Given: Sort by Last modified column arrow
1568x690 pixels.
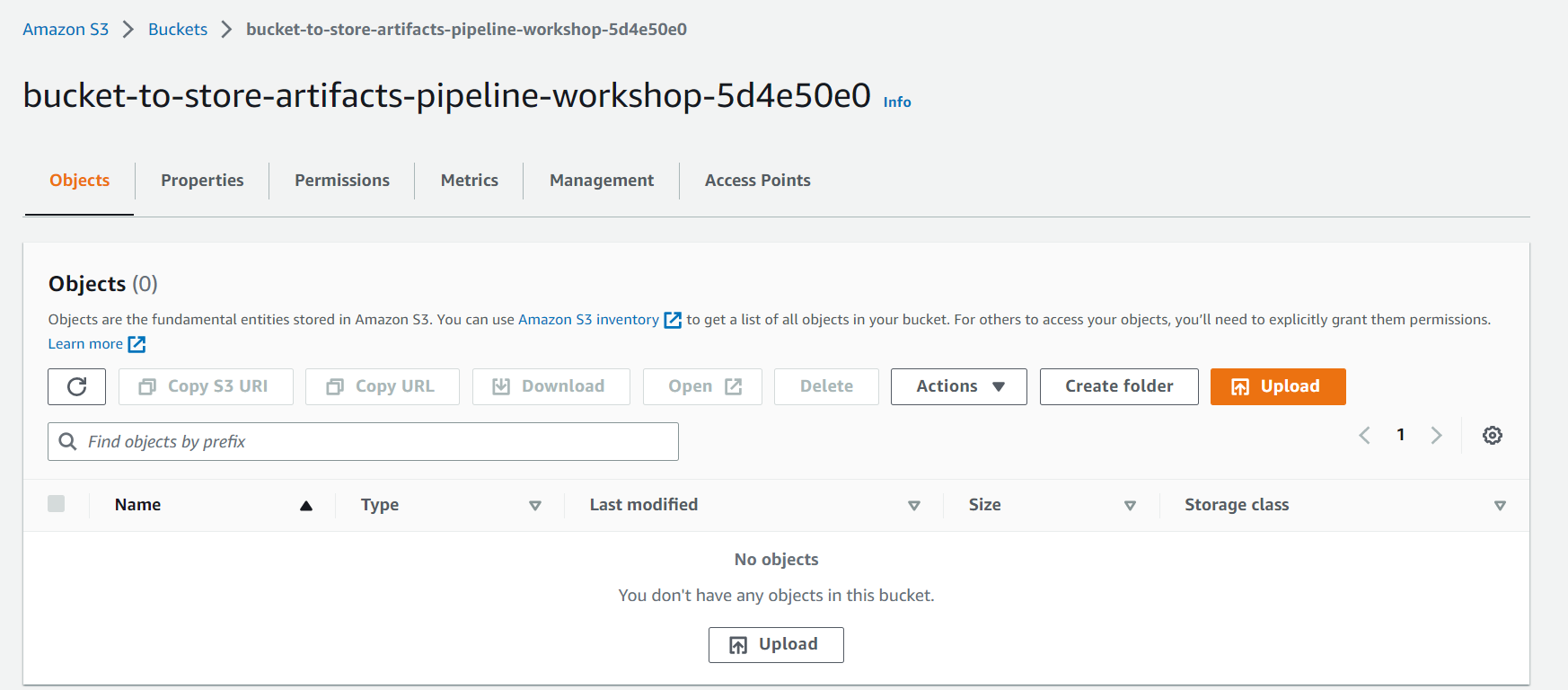Looking at the screenshot, I should 914,506.
